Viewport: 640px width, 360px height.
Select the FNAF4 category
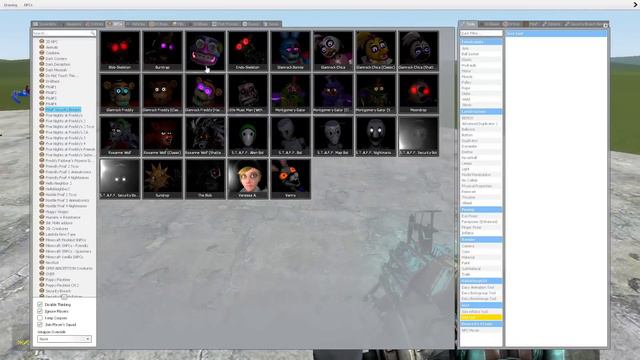51,104
